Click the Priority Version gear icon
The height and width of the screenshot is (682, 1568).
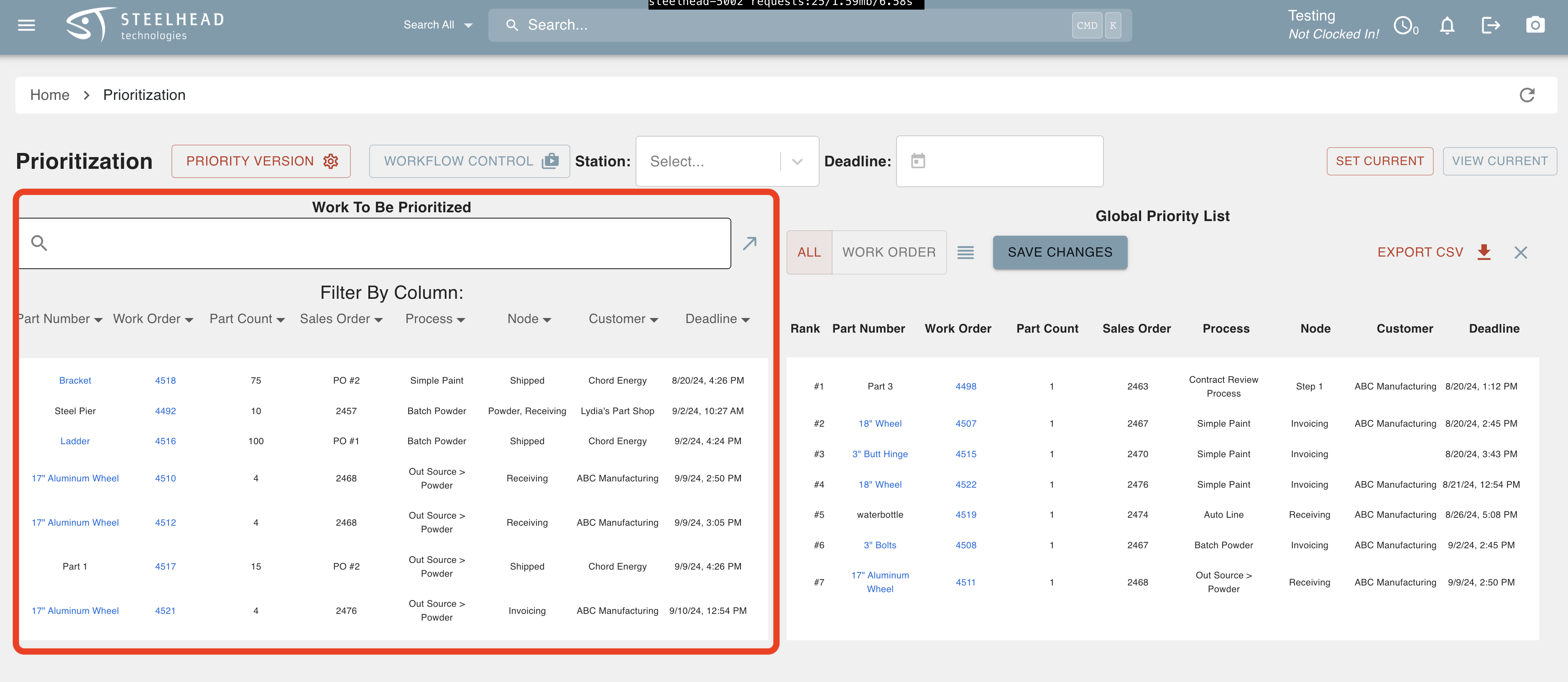330,160
